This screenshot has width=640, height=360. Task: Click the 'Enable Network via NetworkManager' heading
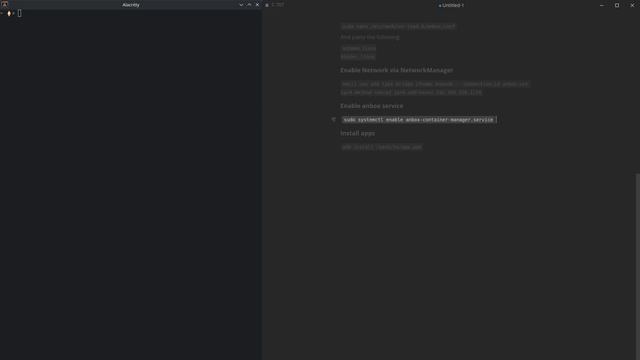(396, 70)
